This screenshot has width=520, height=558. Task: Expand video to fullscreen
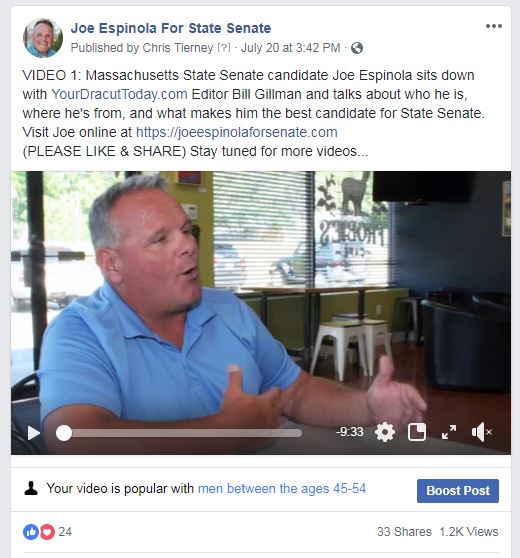449,432
